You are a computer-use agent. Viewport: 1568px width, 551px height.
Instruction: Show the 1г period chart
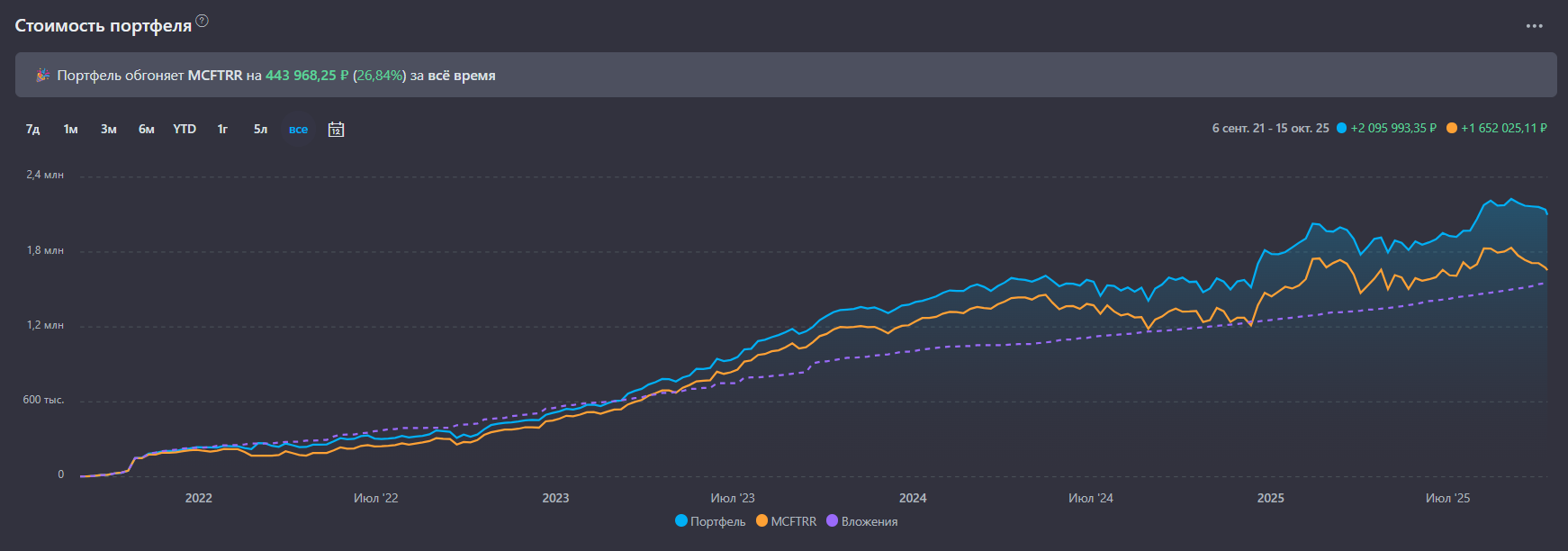point(222,130)
